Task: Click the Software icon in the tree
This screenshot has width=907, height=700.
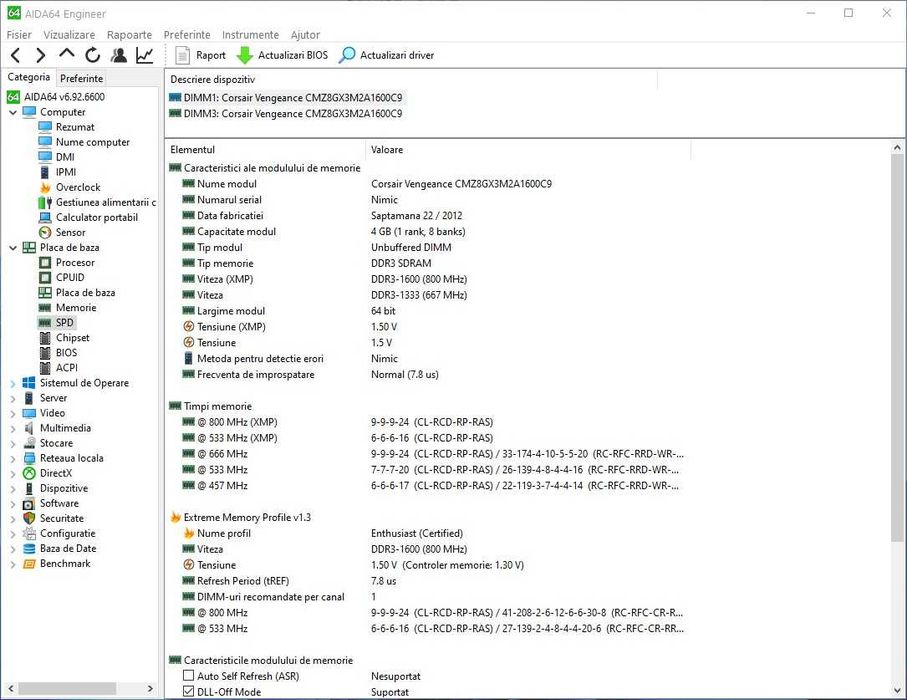Action: (29, 503)
